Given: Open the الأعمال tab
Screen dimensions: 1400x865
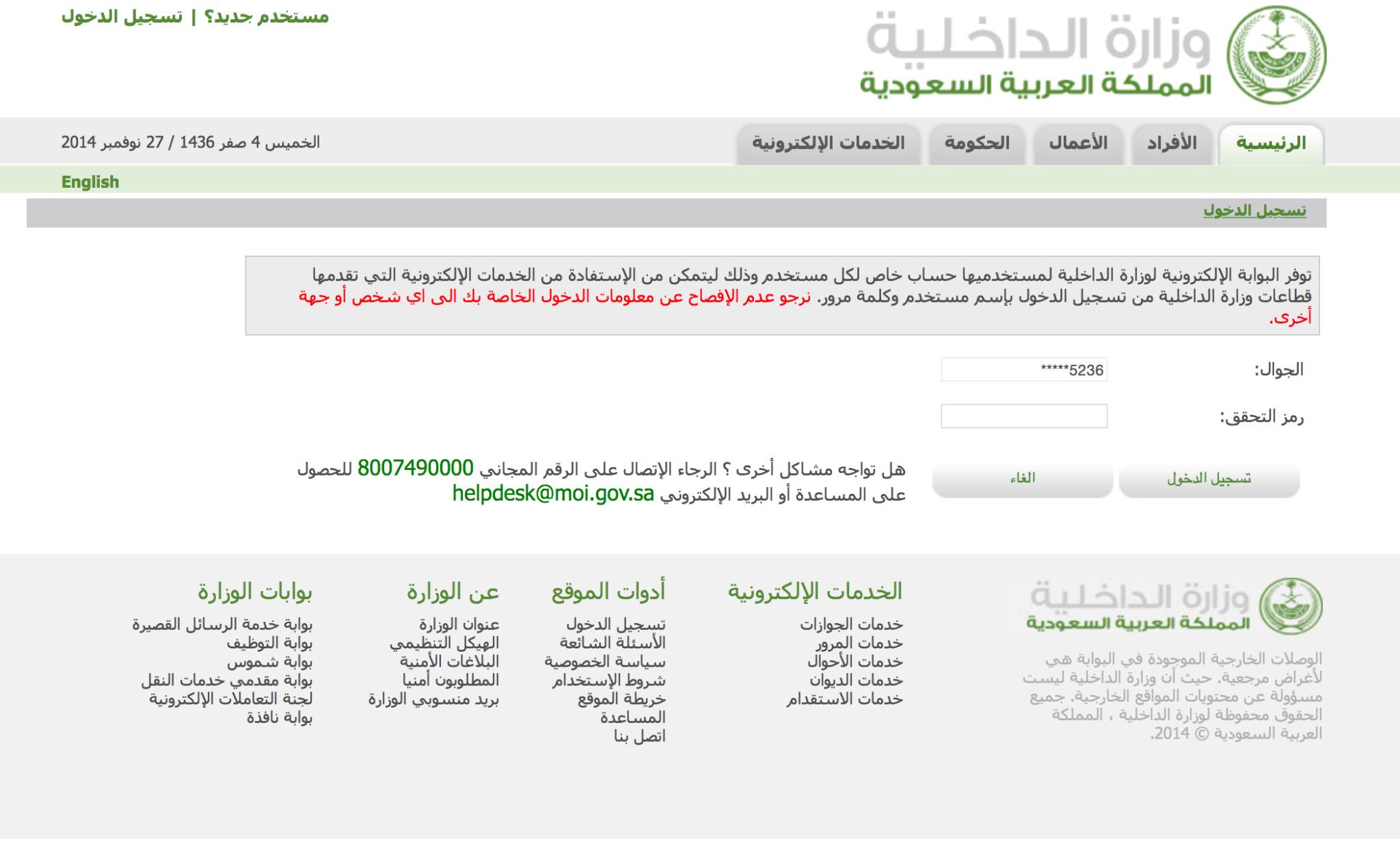Looking at the screenshot, I should tap(1079, 143).
